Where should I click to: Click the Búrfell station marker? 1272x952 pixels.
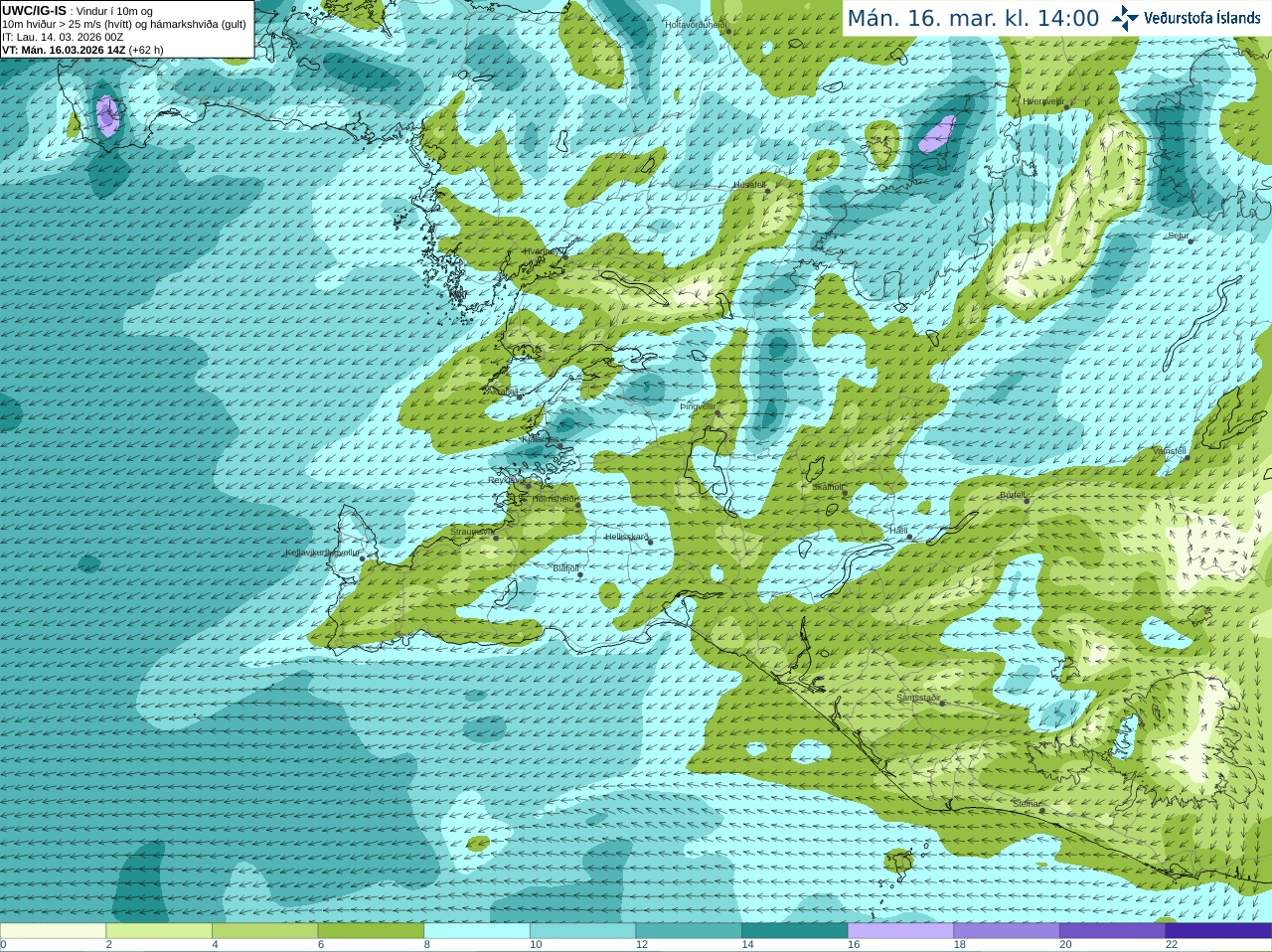[1028, 500]
